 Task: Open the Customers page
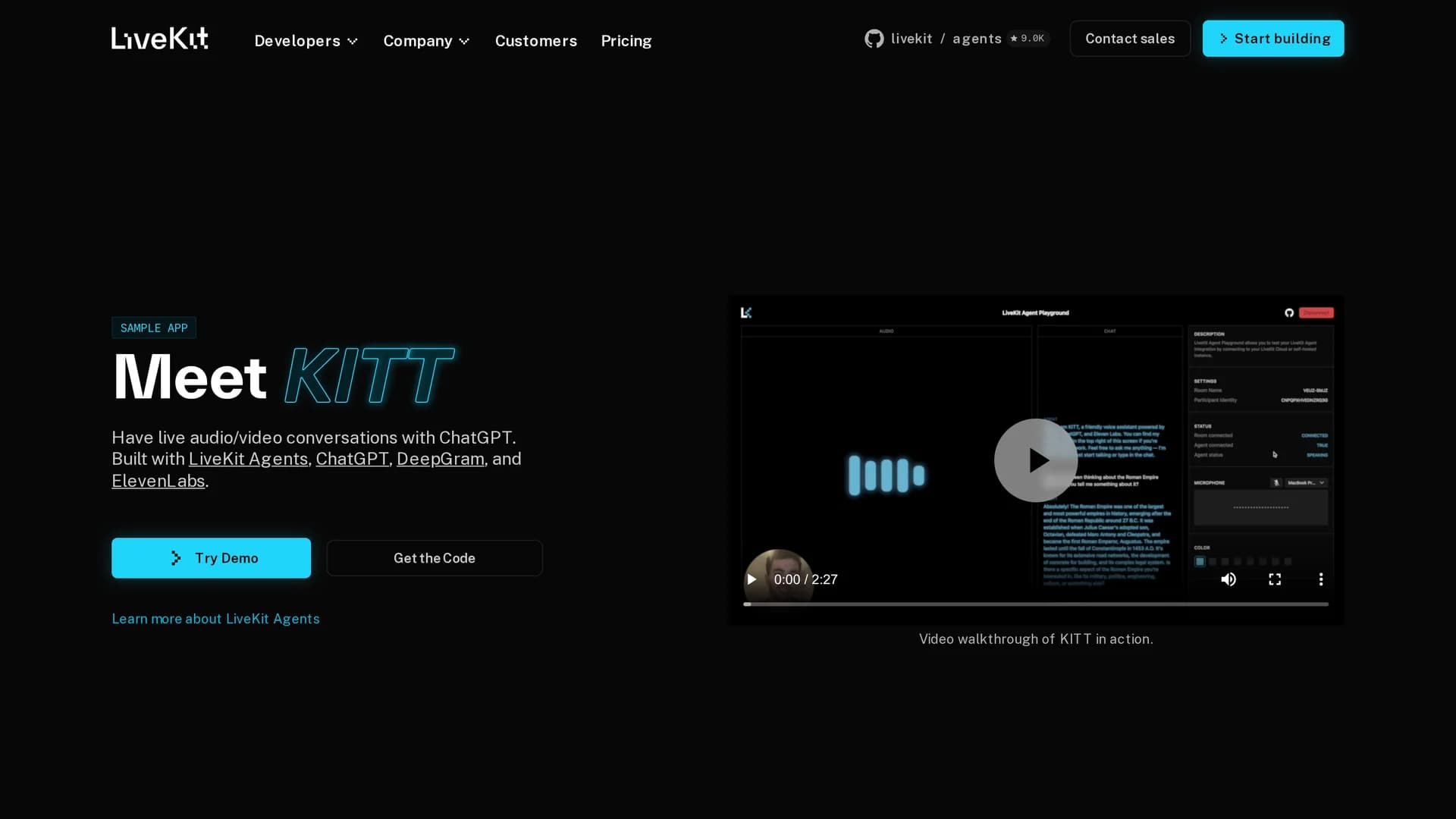pyautogui.click(x=536, y=41)
